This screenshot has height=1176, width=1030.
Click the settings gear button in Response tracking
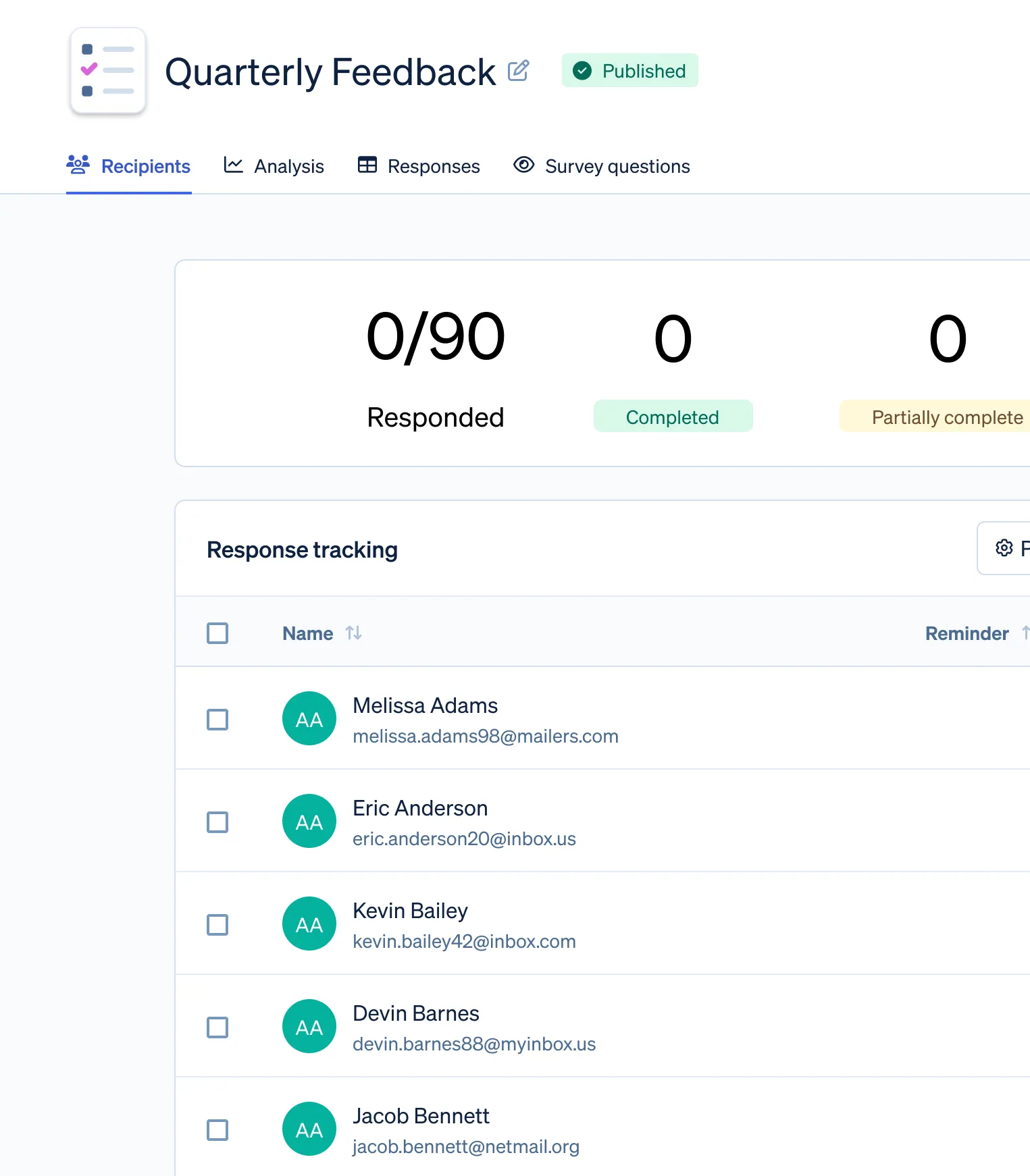pos(1004,547)
